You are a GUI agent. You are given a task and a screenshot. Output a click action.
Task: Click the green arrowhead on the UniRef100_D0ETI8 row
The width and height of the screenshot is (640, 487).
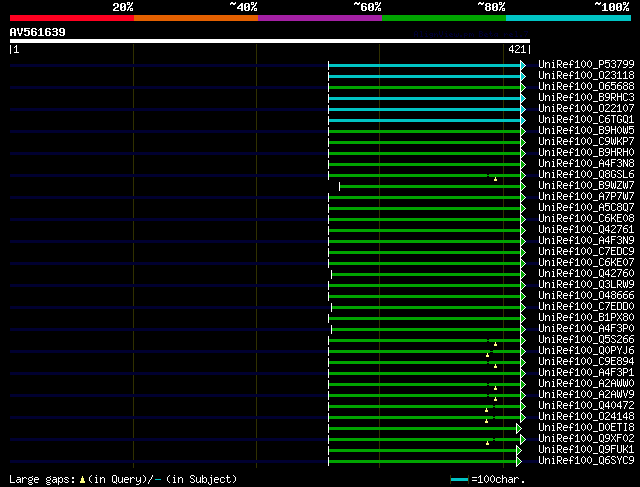[519, 429]
